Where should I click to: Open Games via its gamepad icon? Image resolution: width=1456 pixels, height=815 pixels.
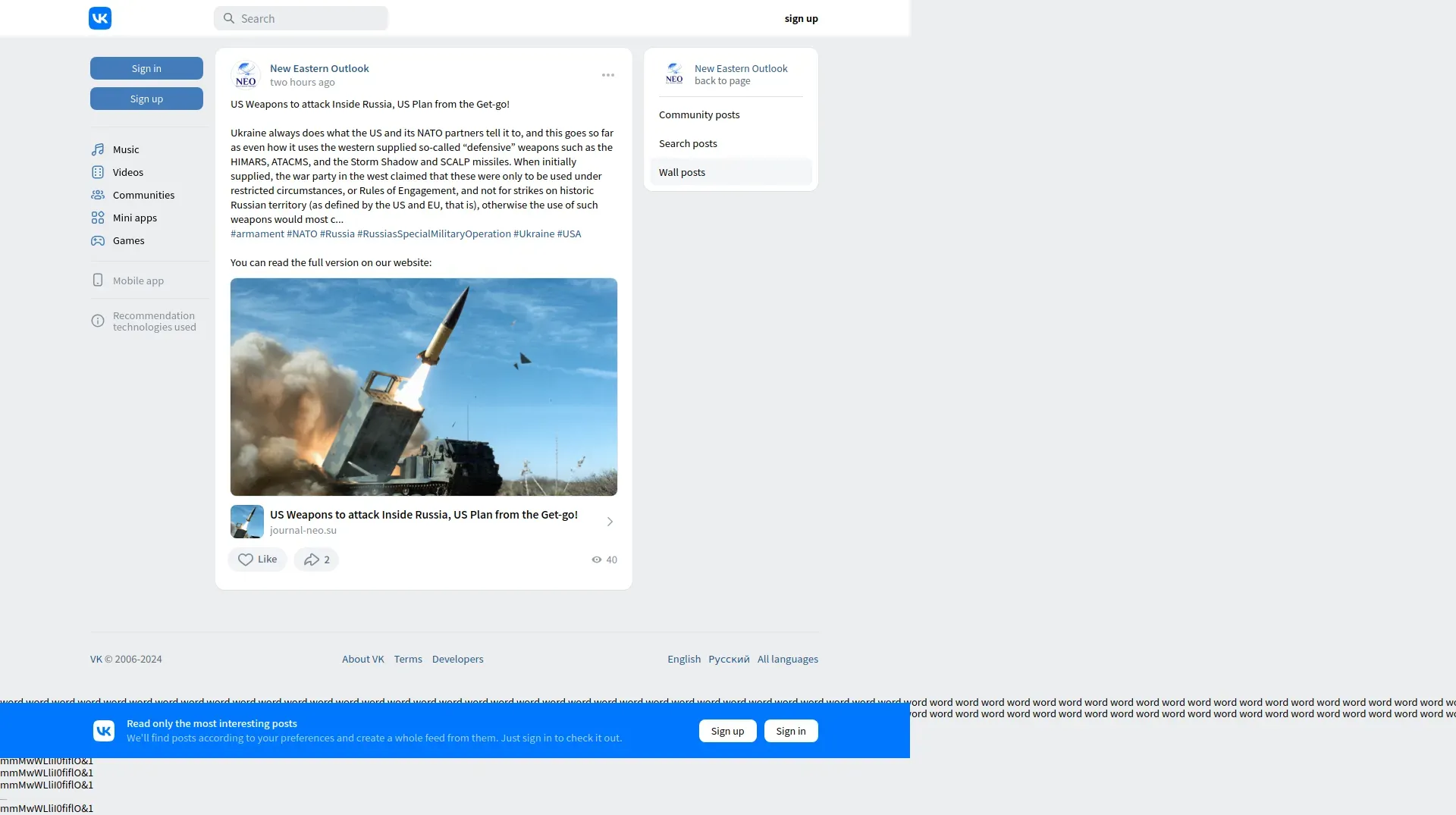click(98, 240)
